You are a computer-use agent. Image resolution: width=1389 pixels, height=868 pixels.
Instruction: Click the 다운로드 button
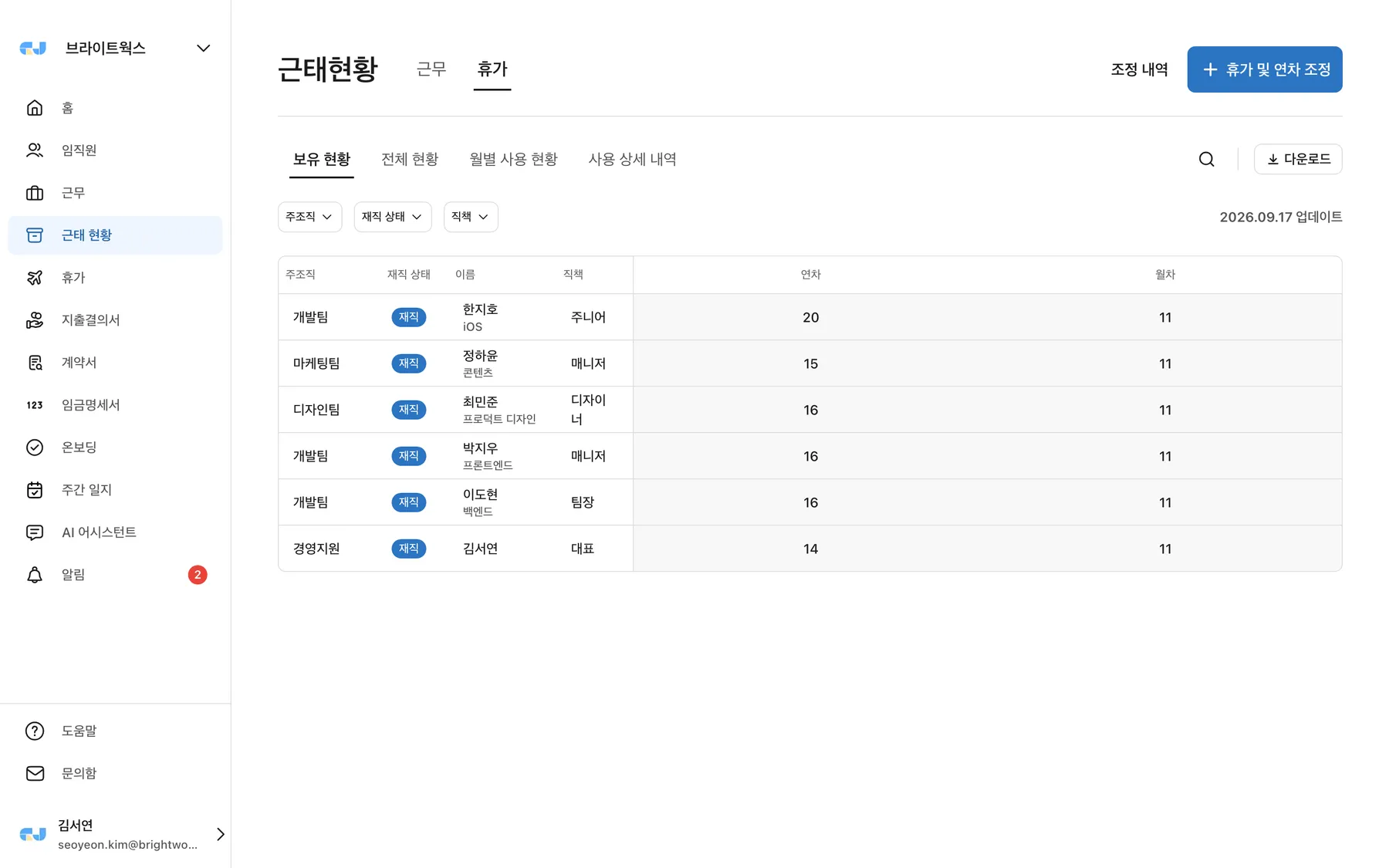(x=1298, y=159)
